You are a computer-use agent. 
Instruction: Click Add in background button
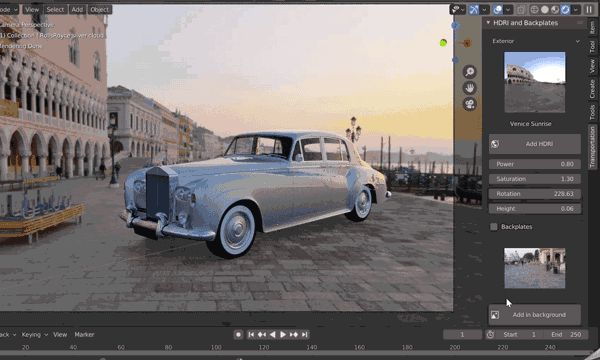pyautogui.click(x=535, y=315)
